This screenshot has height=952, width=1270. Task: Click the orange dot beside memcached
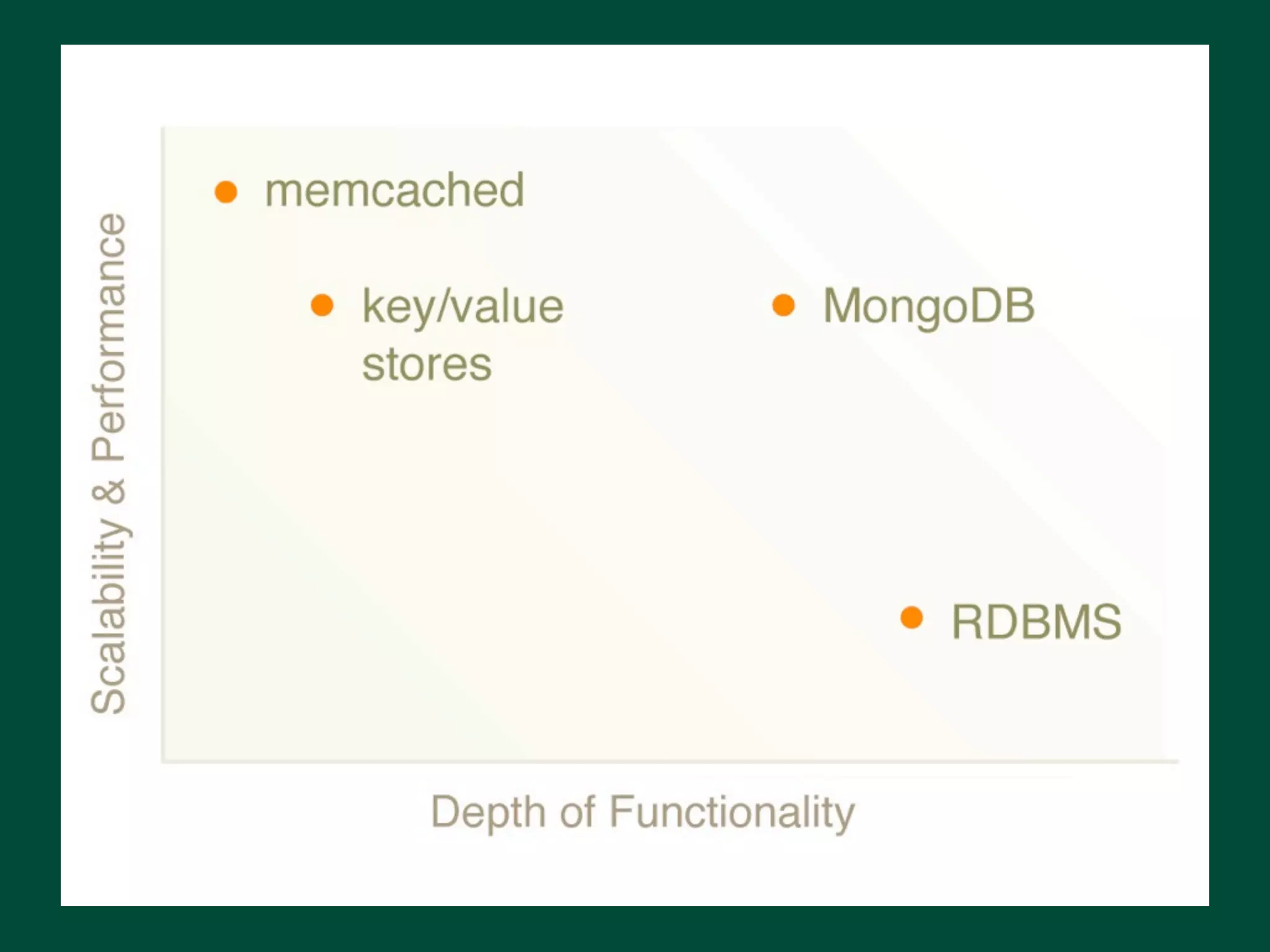226,192
